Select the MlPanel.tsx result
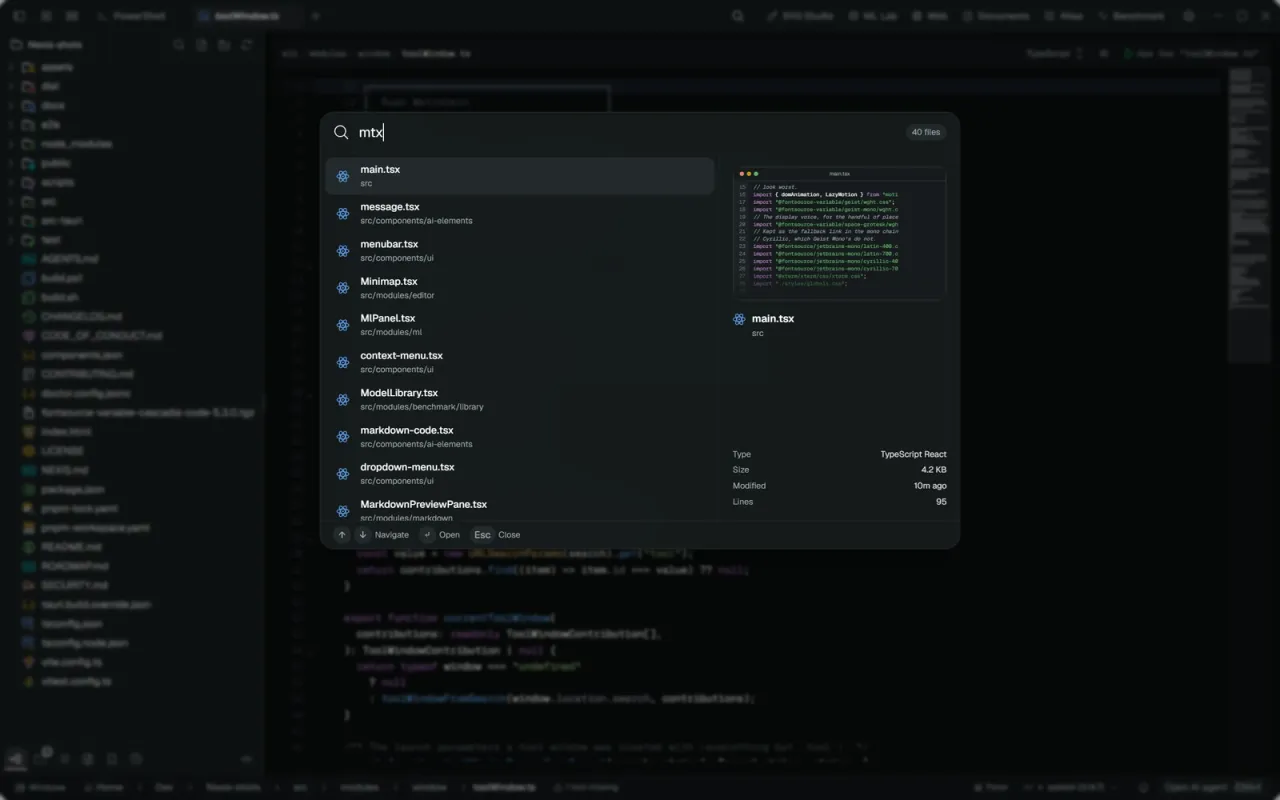1280x800 pixels. click(520, 325)
